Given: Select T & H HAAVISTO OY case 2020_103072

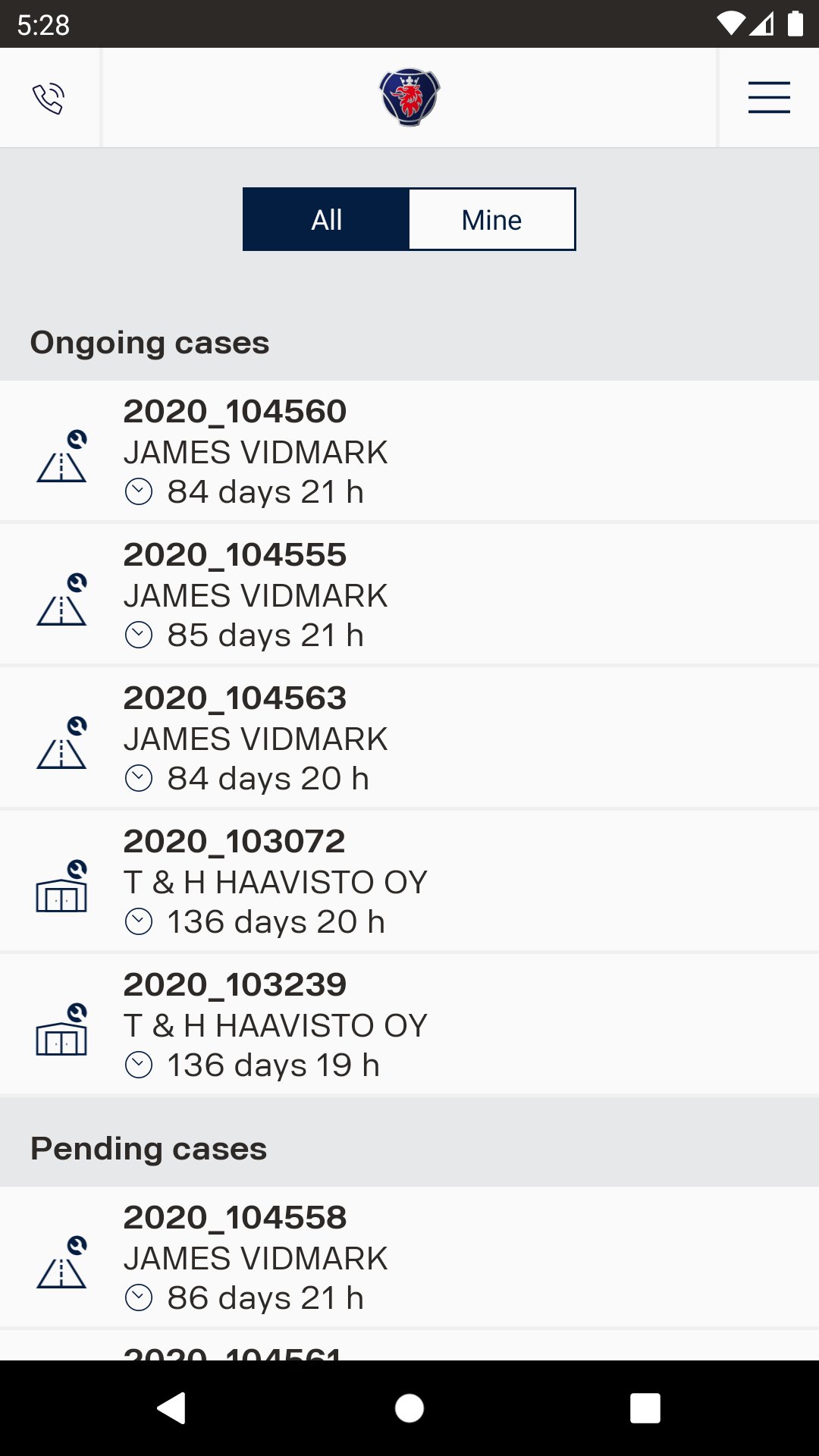Looking at the screenshot, I should (409, 882).
